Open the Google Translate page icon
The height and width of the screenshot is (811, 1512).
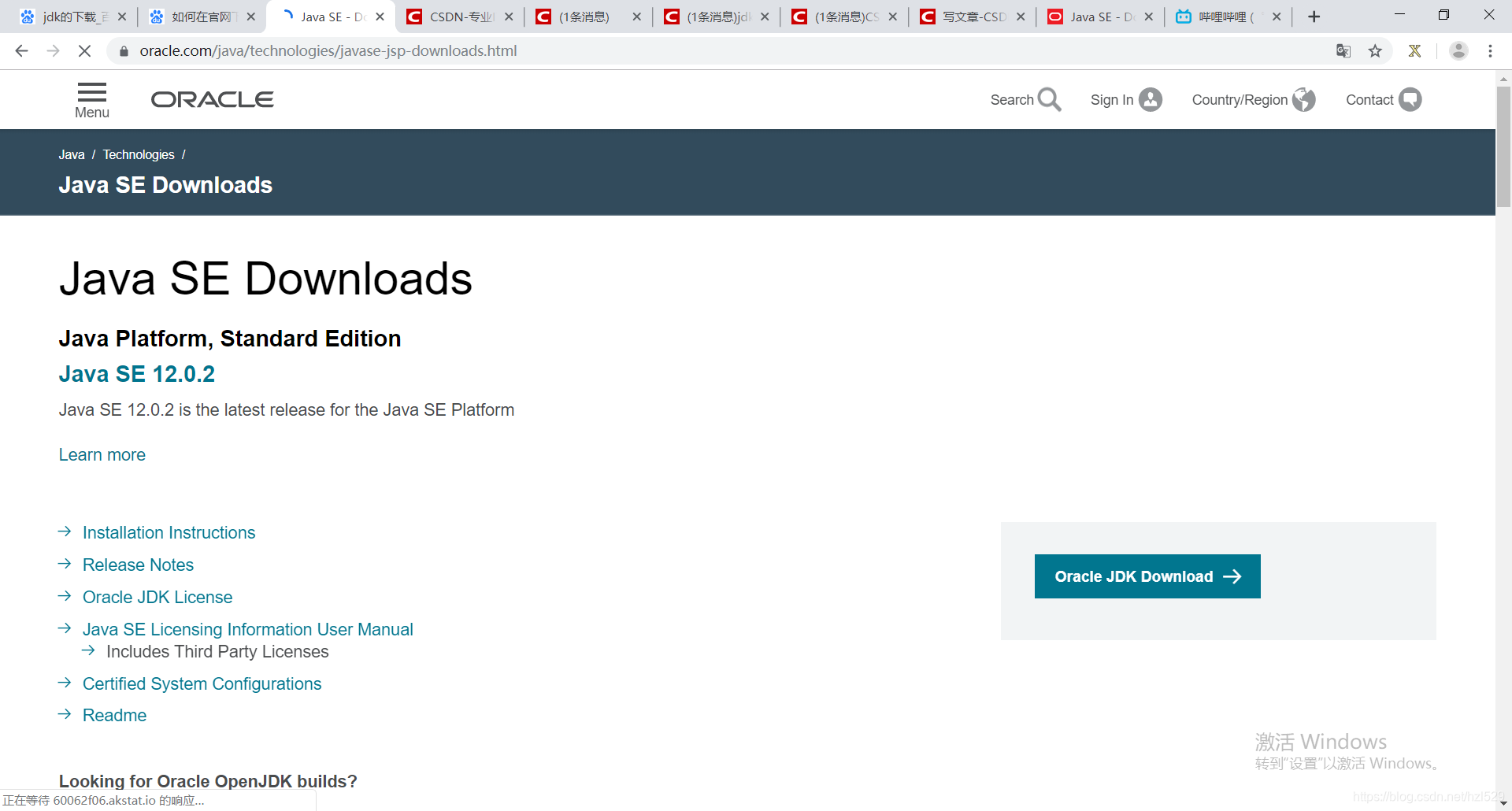[1343, 51]
